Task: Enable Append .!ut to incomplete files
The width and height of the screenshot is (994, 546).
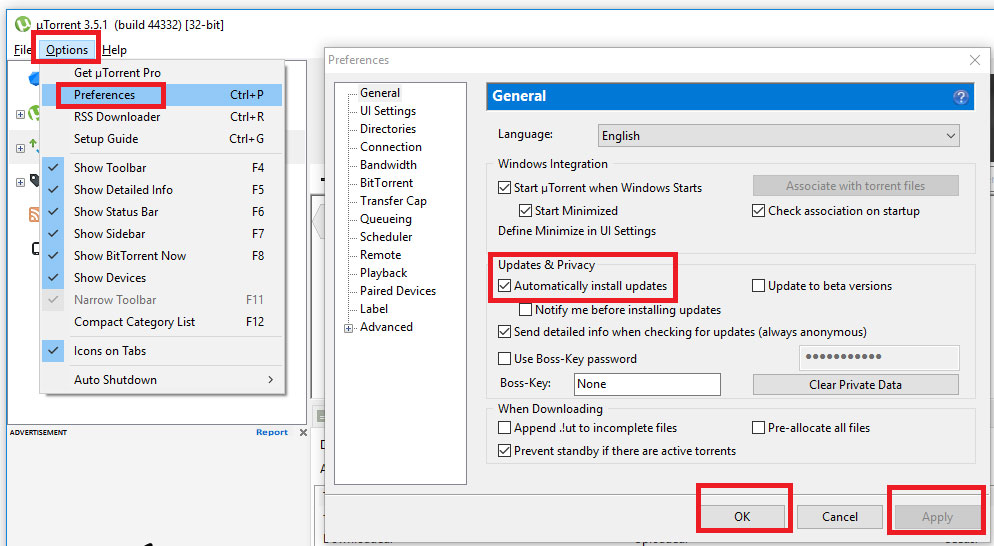Action: [505, 428]
